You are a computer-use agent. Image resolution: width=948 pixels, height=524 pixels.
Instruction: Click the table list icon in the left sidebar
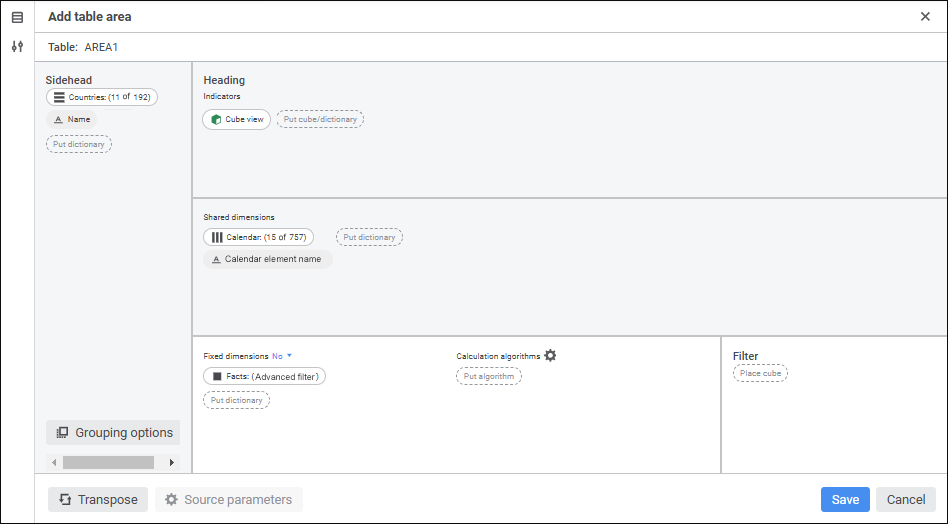coord(17,17)
